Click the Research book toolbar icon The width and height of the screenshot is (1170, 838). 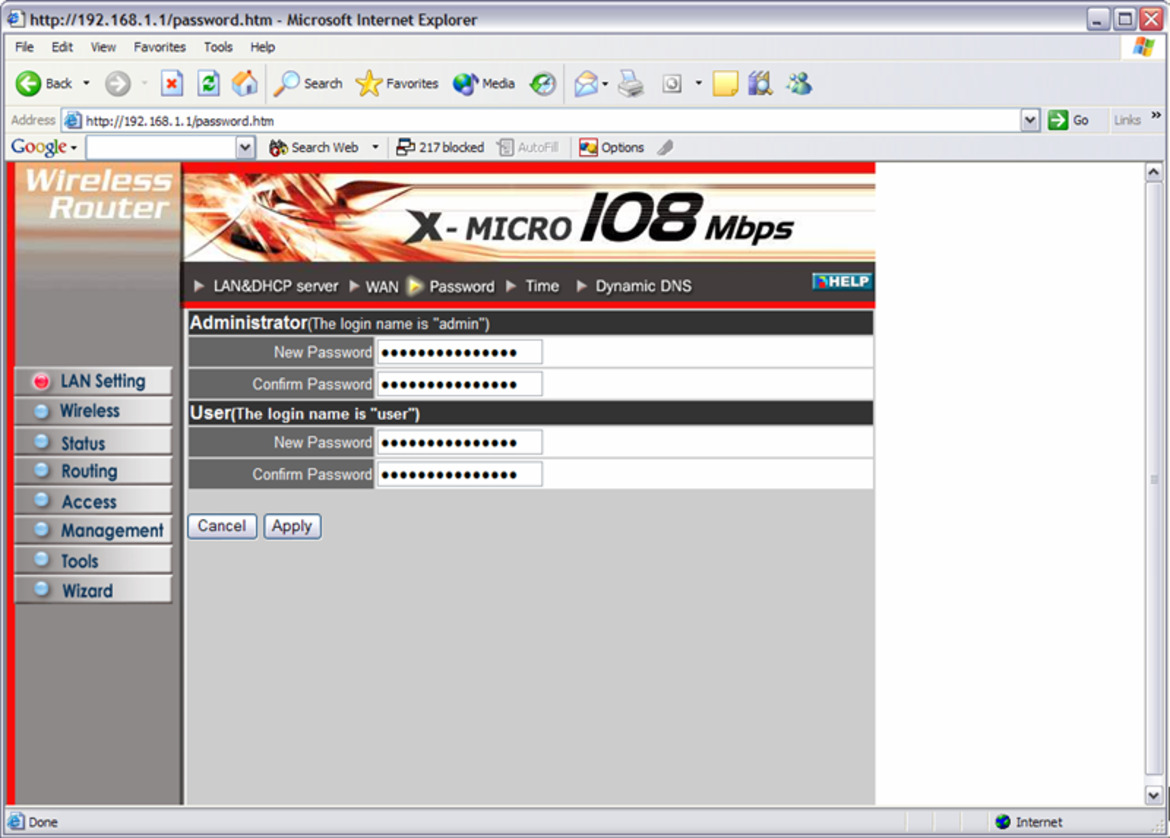(760, 84)
